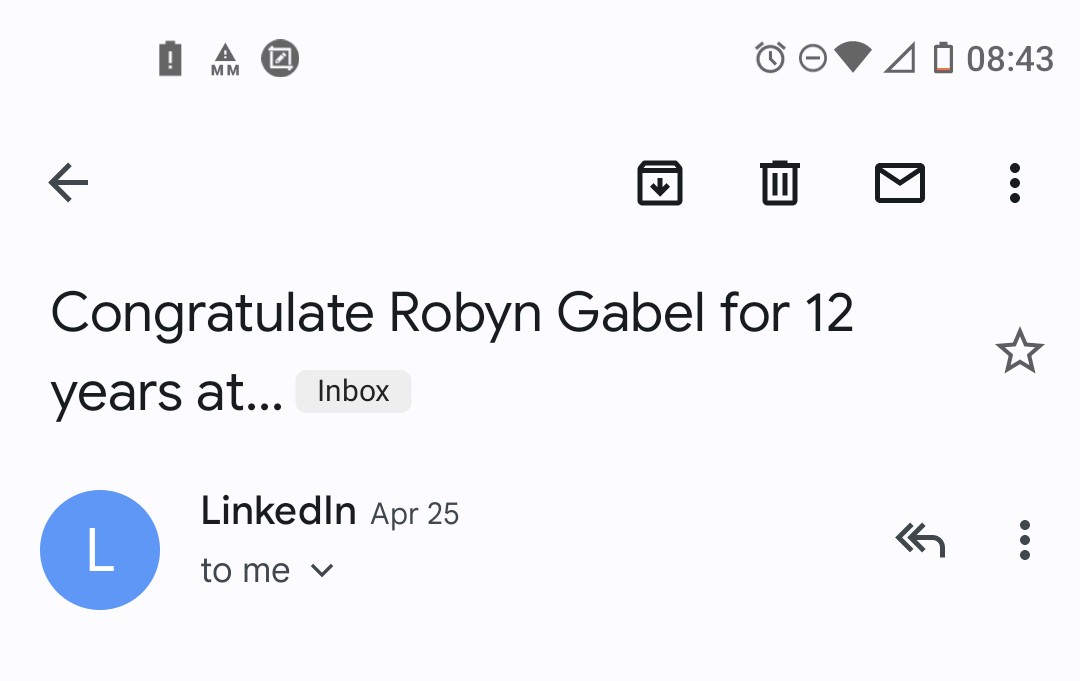Star the Congratulate Robyn Gabel email
This screenshot has height=681, width=1080.
pos(1019,352)
